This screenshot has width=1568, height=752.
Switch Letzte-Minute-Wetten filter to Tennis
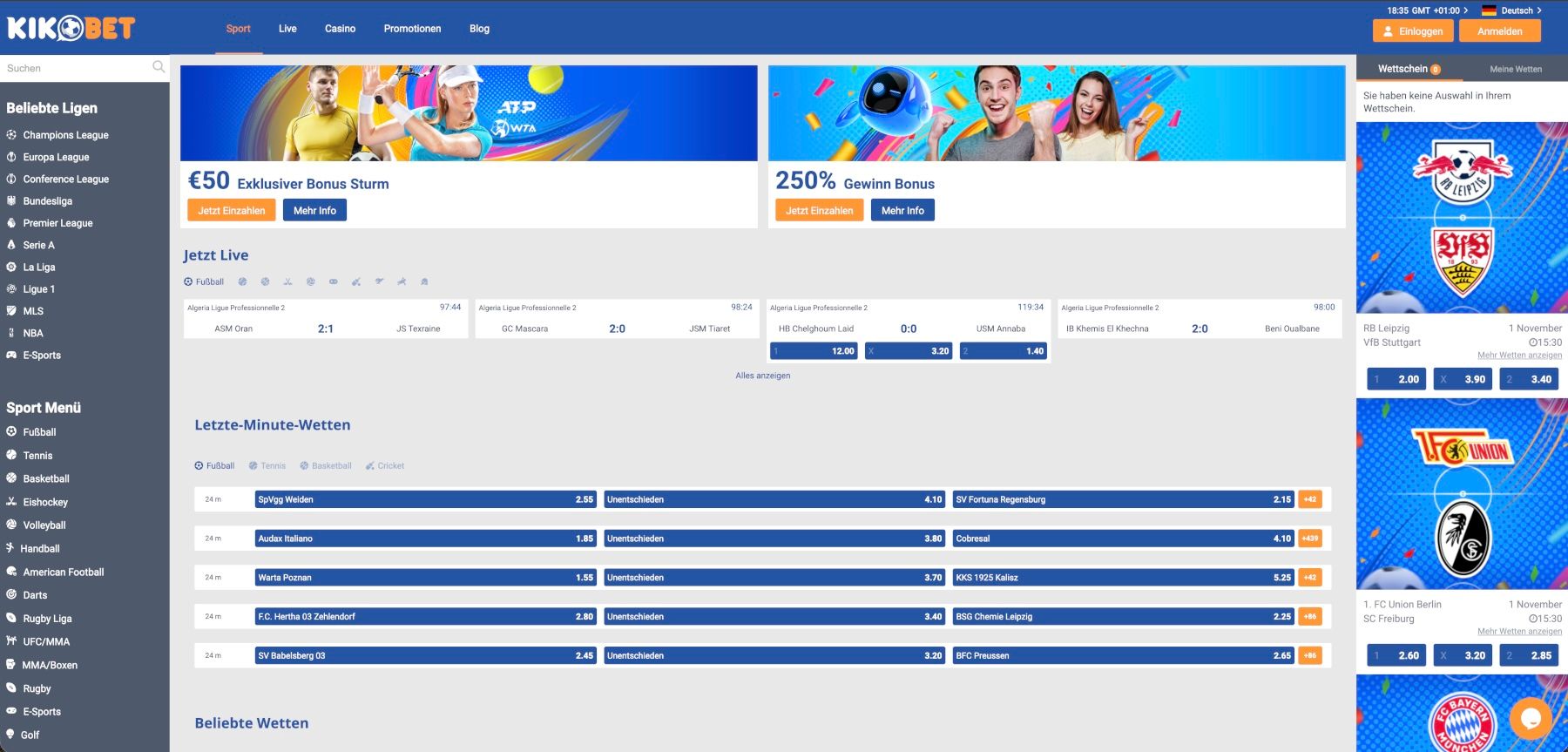click(x=267, y=466)
